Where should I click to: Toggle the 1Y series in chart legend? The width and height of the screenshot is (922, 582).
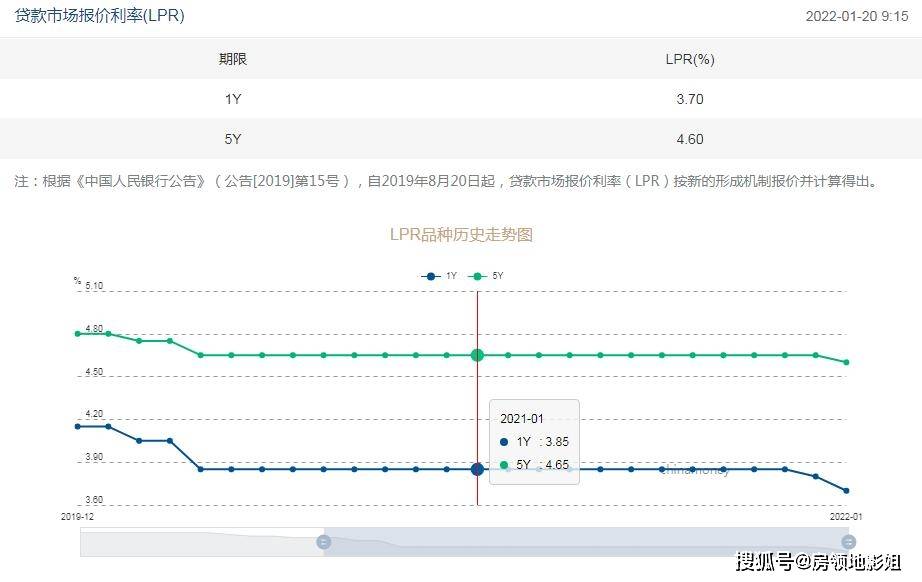point(439,275)
